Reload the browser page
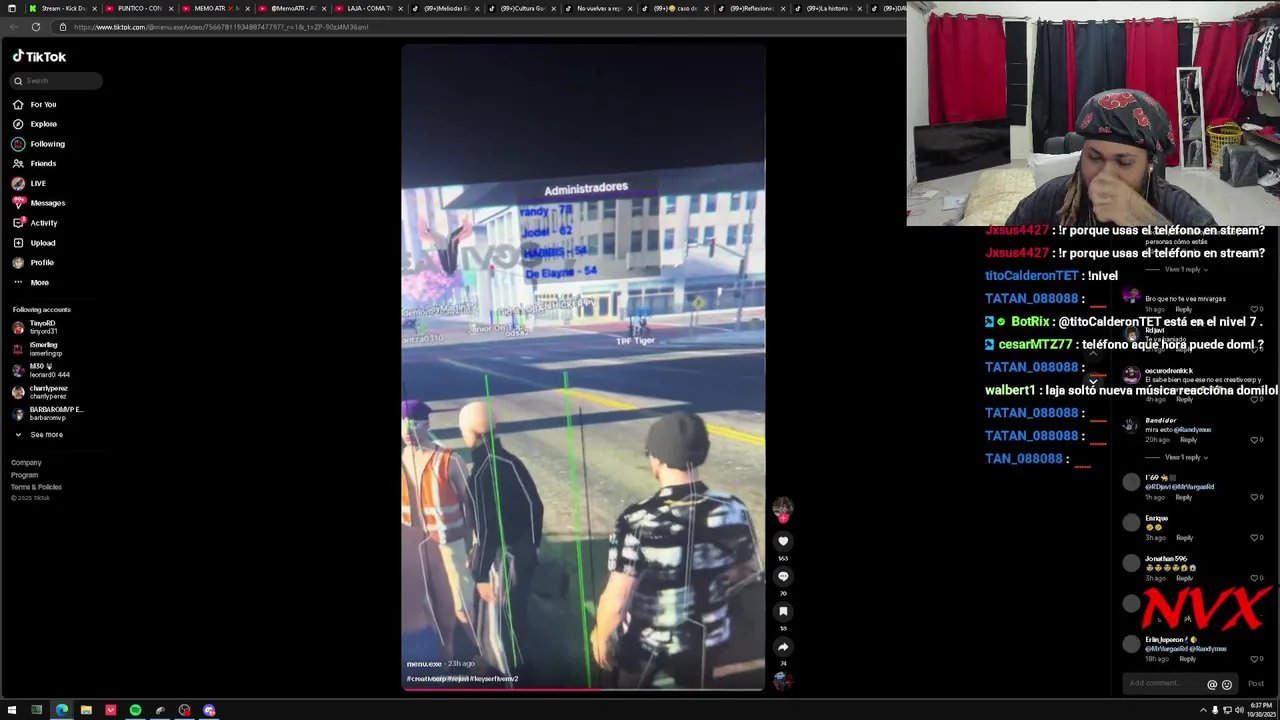 pos(36,27)
